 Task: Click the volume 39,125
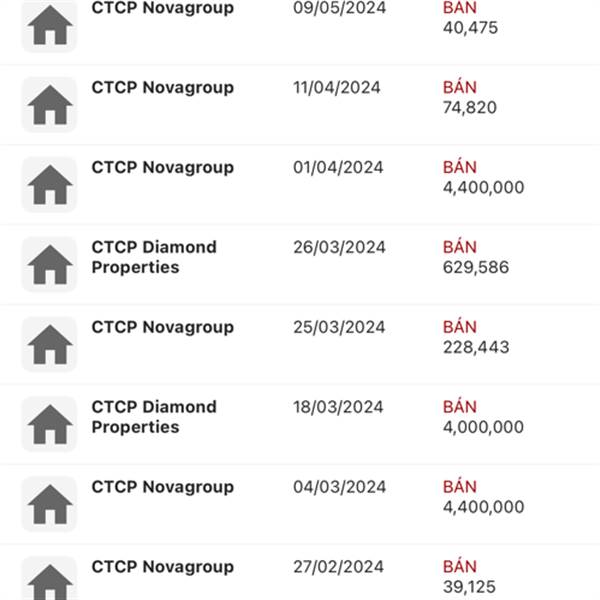469,587
